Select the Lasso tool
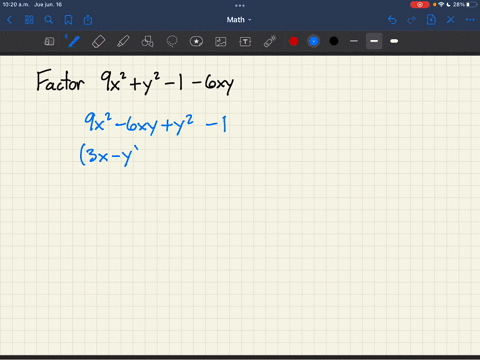Screen dimensions: 480x360 click(x=172, y=42)
